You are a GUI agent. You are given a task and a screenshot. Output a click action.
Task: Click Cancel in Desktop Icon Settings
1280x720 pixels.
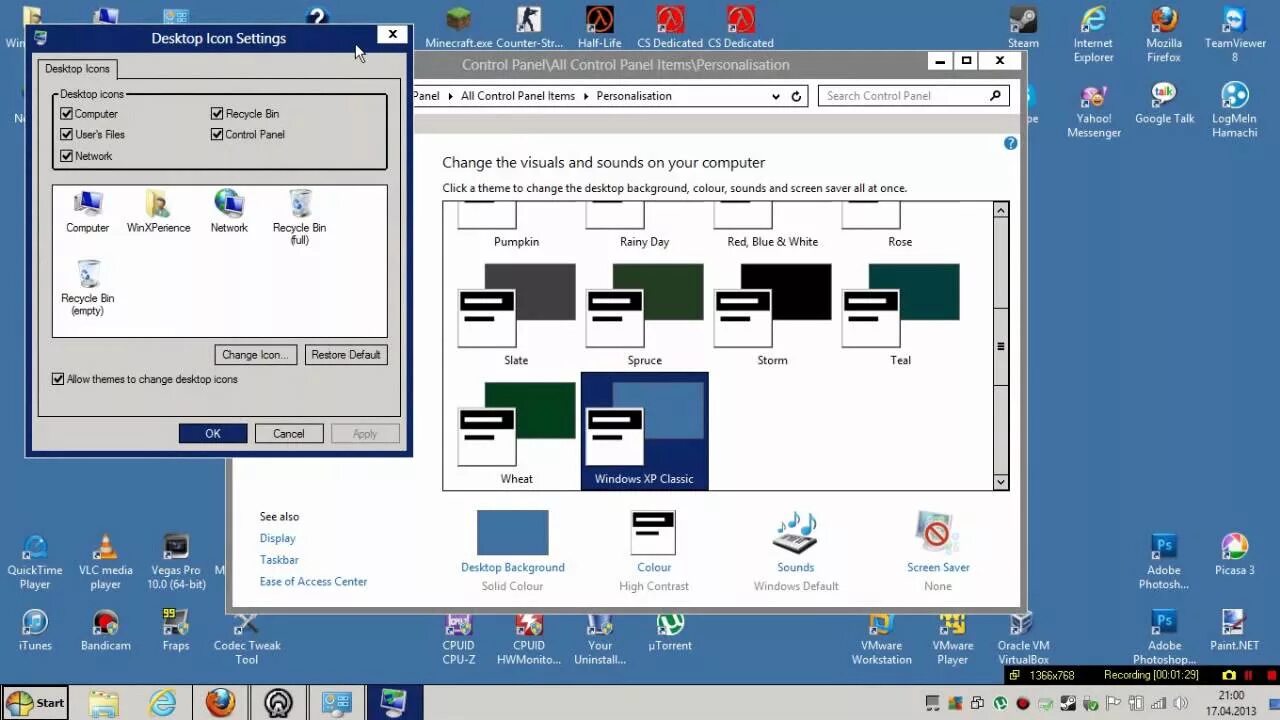289,434
